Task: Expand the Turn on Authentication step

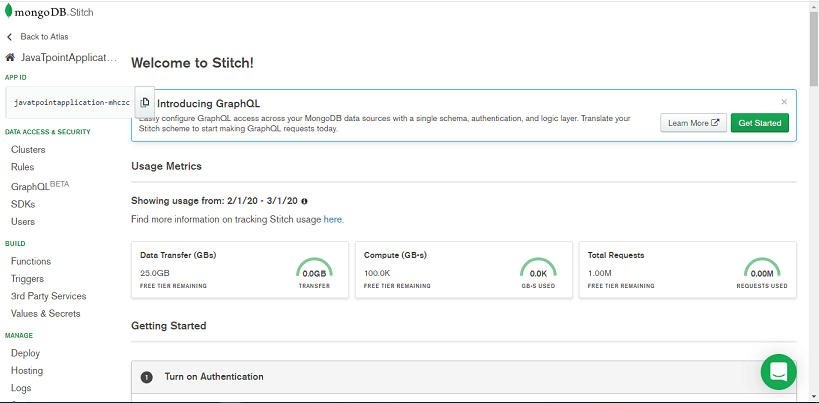Action: 464,376
